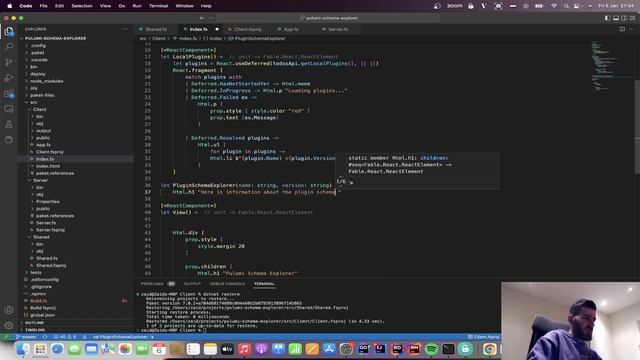Expand the .paket folder
640x360 pixels.
pos(76,53)
